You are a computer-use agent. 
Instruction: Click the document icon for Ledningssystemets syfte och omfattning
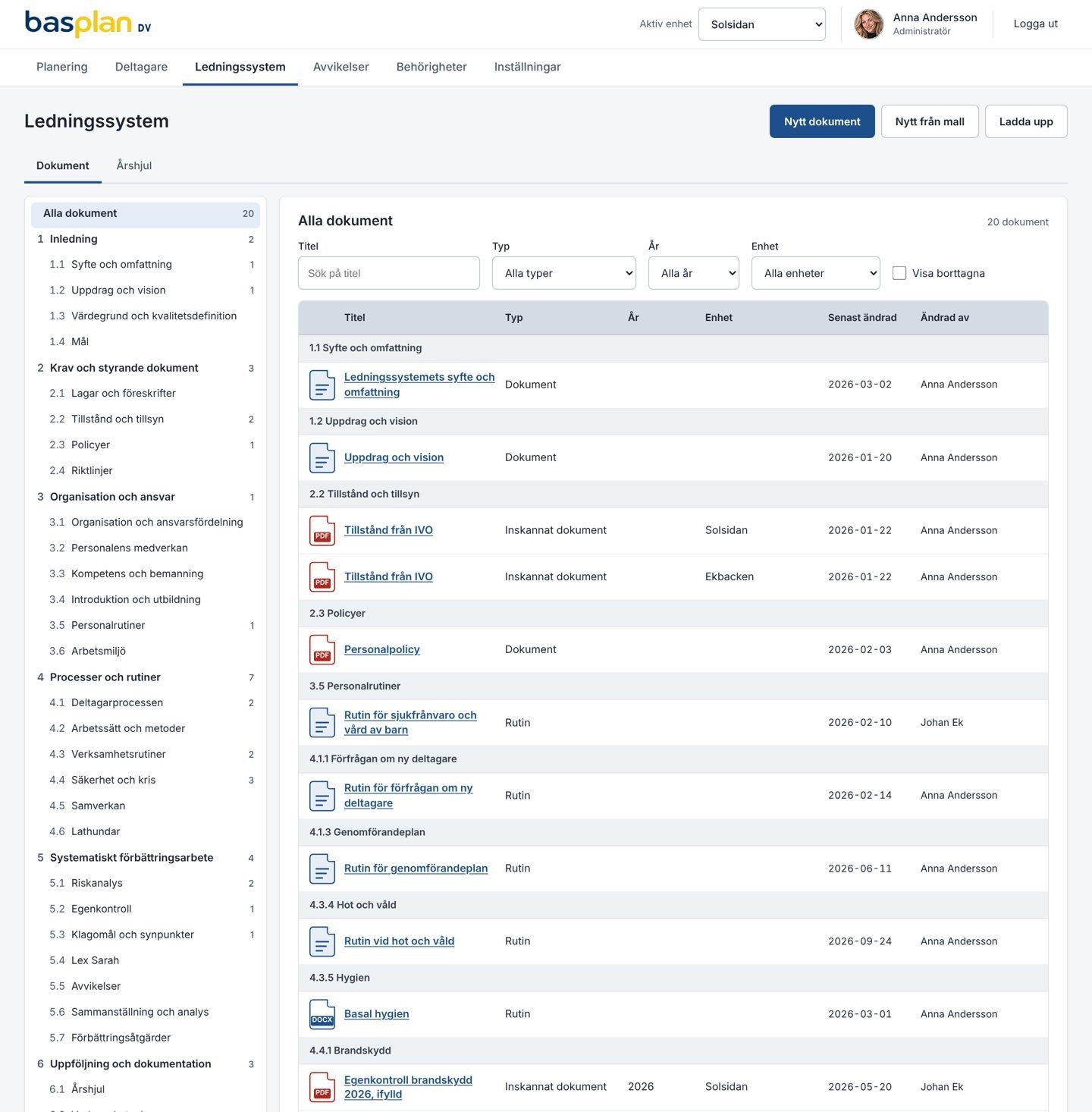[x=322, y=385]
